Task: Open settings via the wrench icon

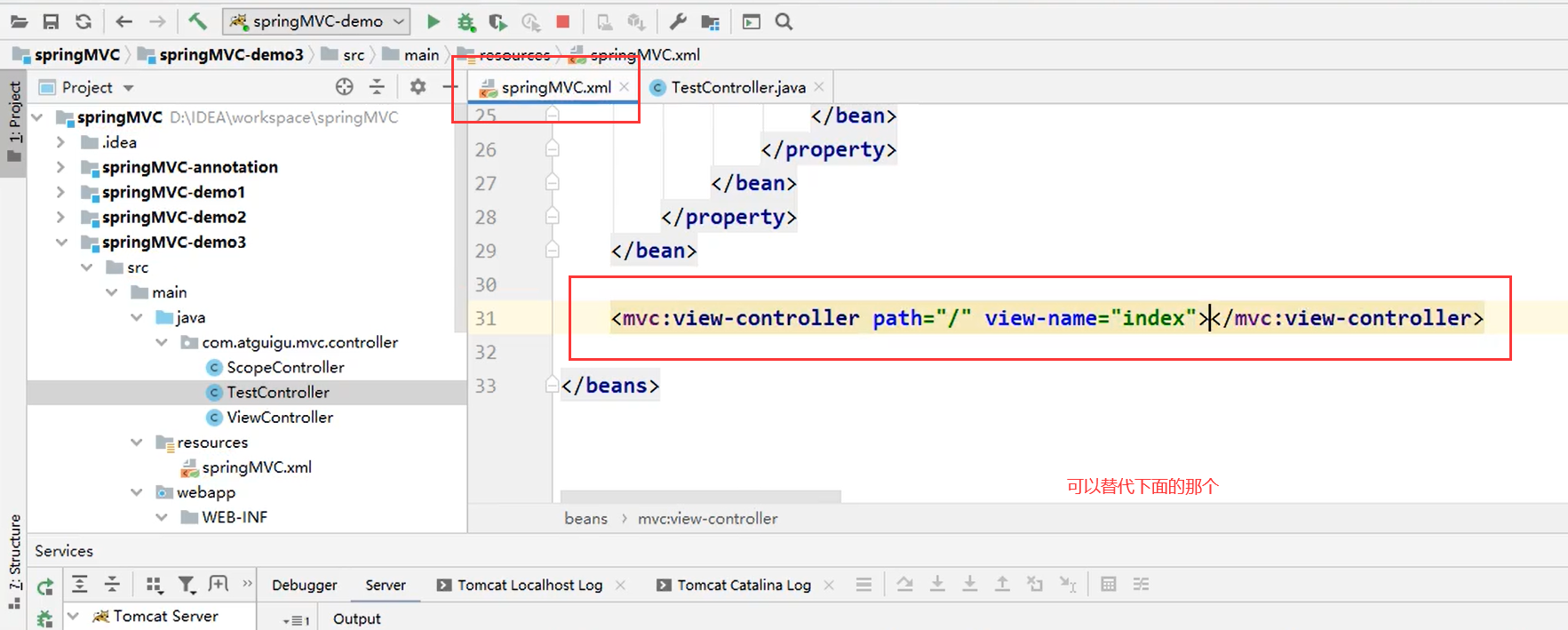Action: click(678, 21)
